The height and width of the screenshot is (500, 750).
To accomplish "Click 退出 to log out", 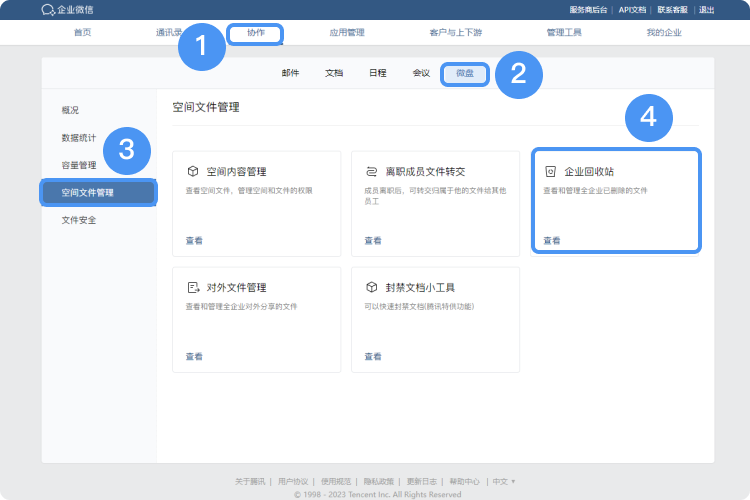I will tap(706, 9).
